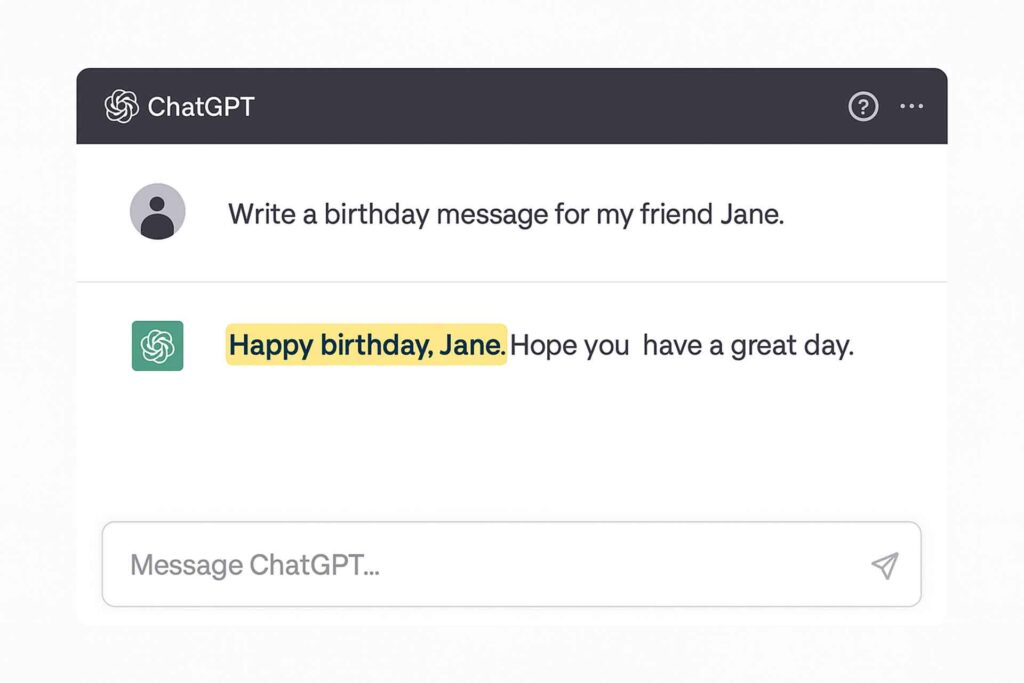The height and width of the screenshot is (683, 1024).
Task: Click the divider line between the messages
Action: coord(512,282)
